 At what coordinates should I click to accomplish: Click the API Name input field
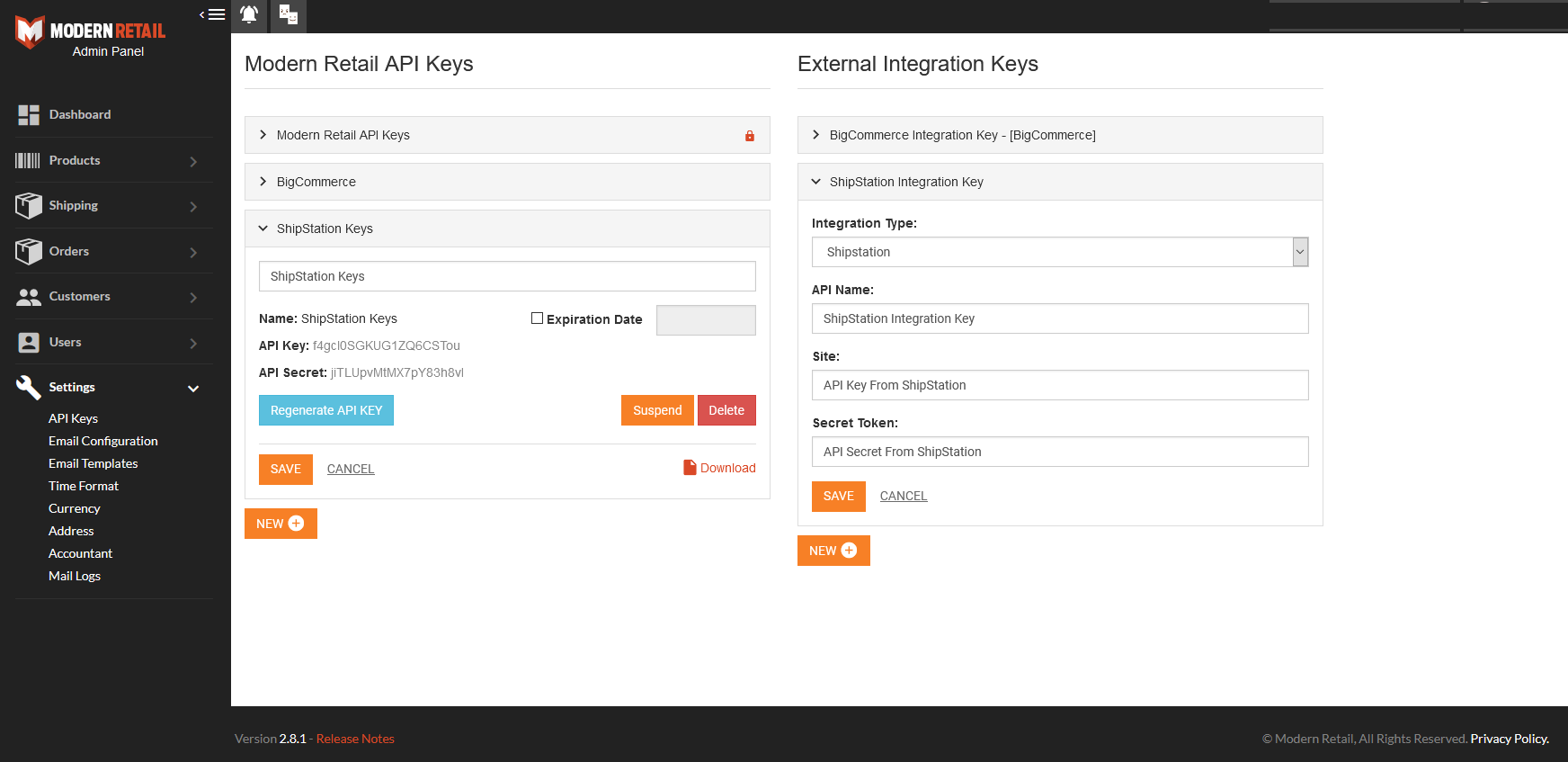[x=1060, y=318]
